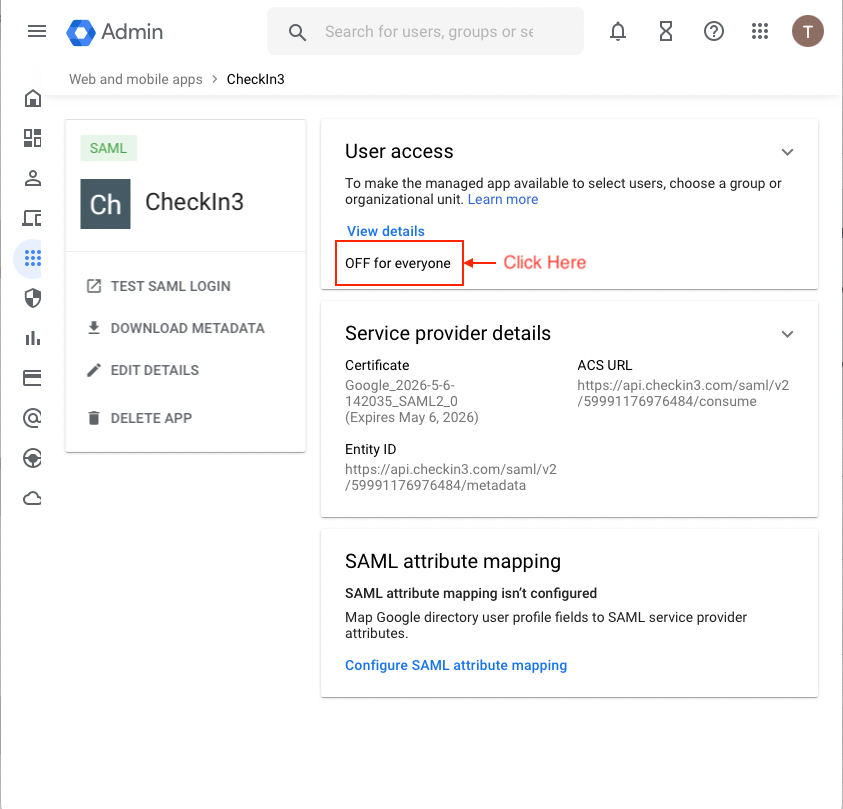Open Security shield in the sidebar
The height and width of the screenshot is (809, 843).
[33, 298]
